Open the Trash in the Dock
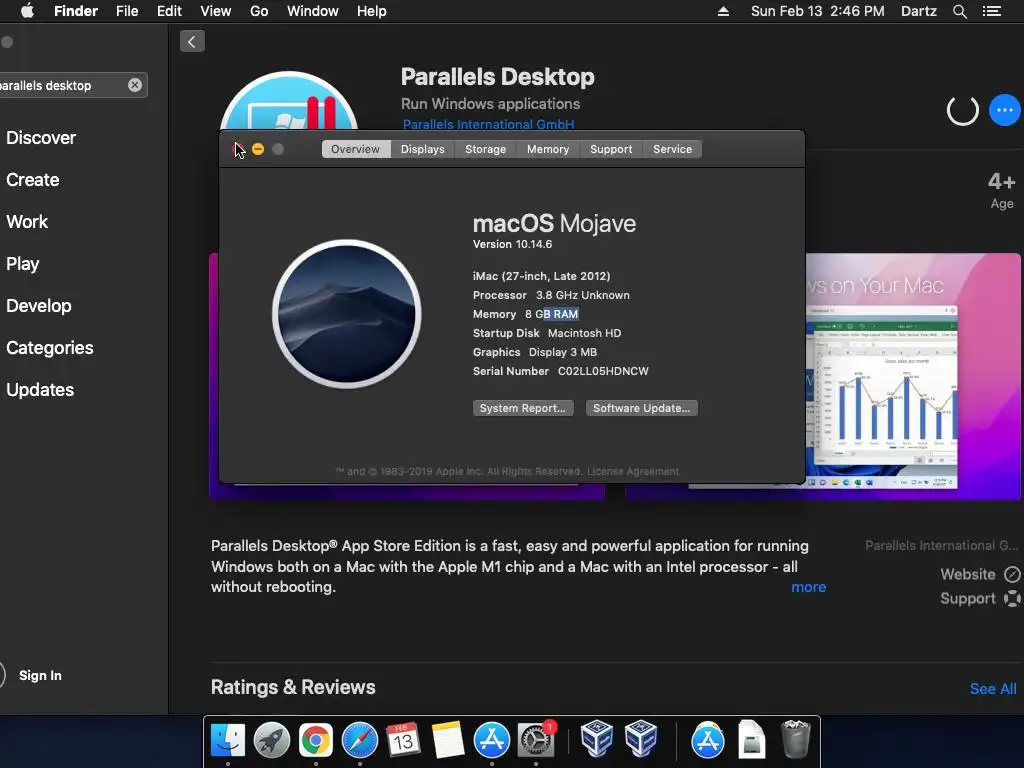Screen dimensions: 1024x768 click(x=795, y=739)
